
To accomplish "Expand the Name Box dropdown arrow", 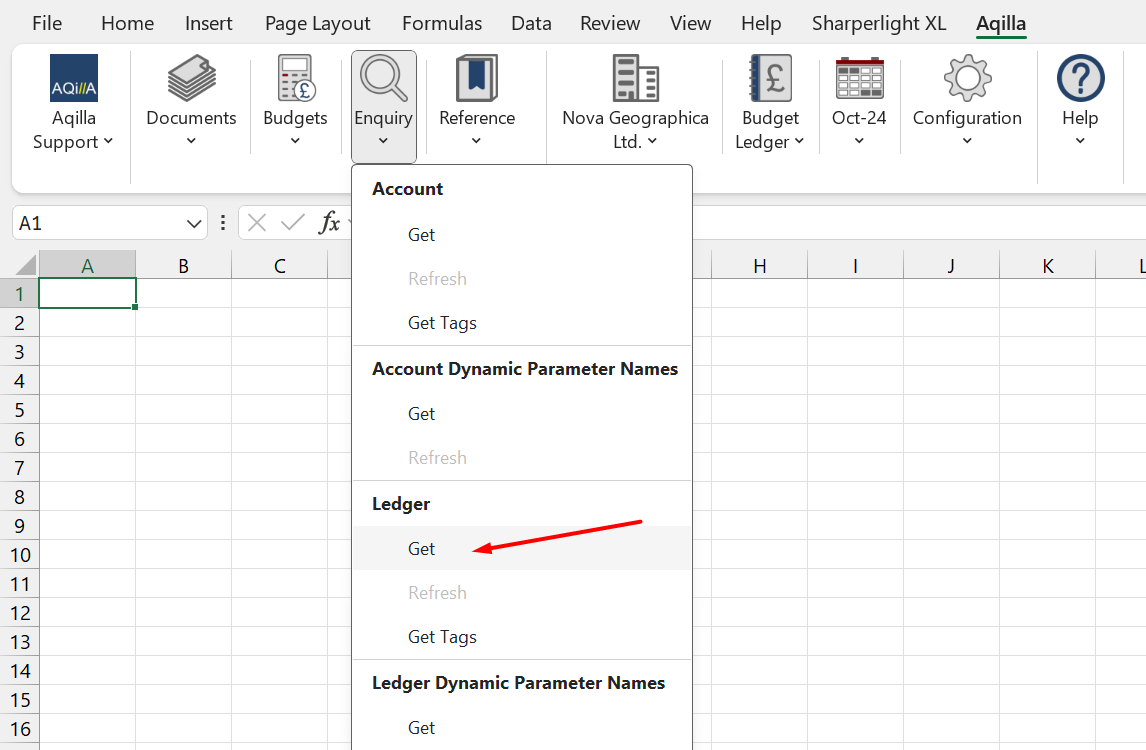I will (x=194, y=223).
